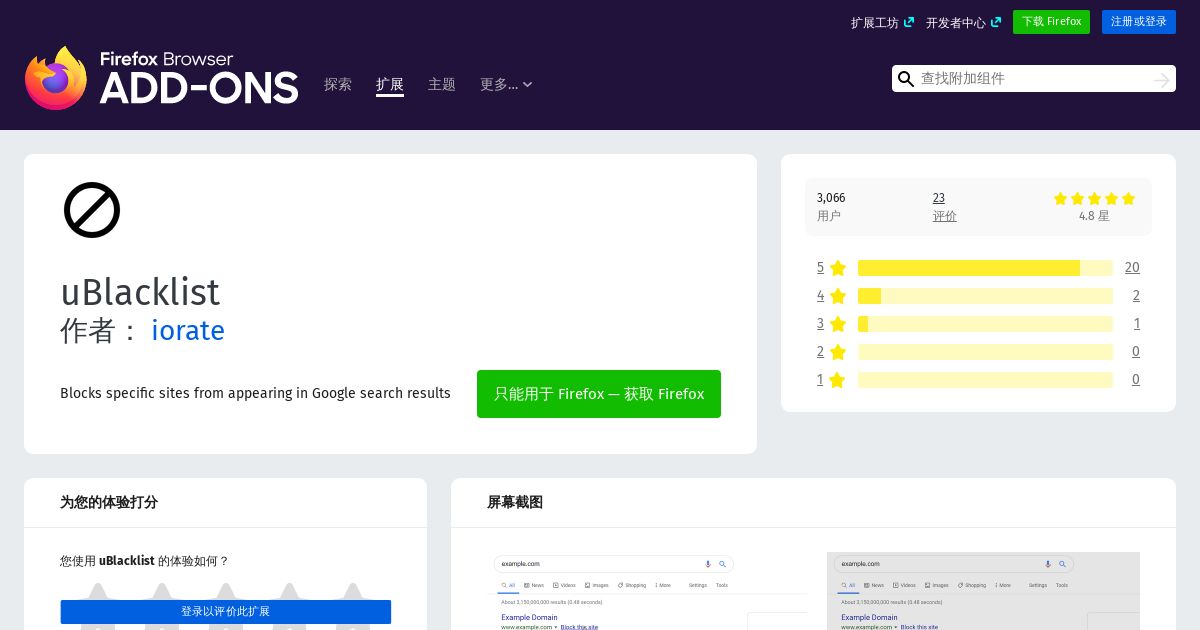Click the 4.8 average star rating icons
The height and width of the screenshot is (630, 1200).
pos(1094,199)
